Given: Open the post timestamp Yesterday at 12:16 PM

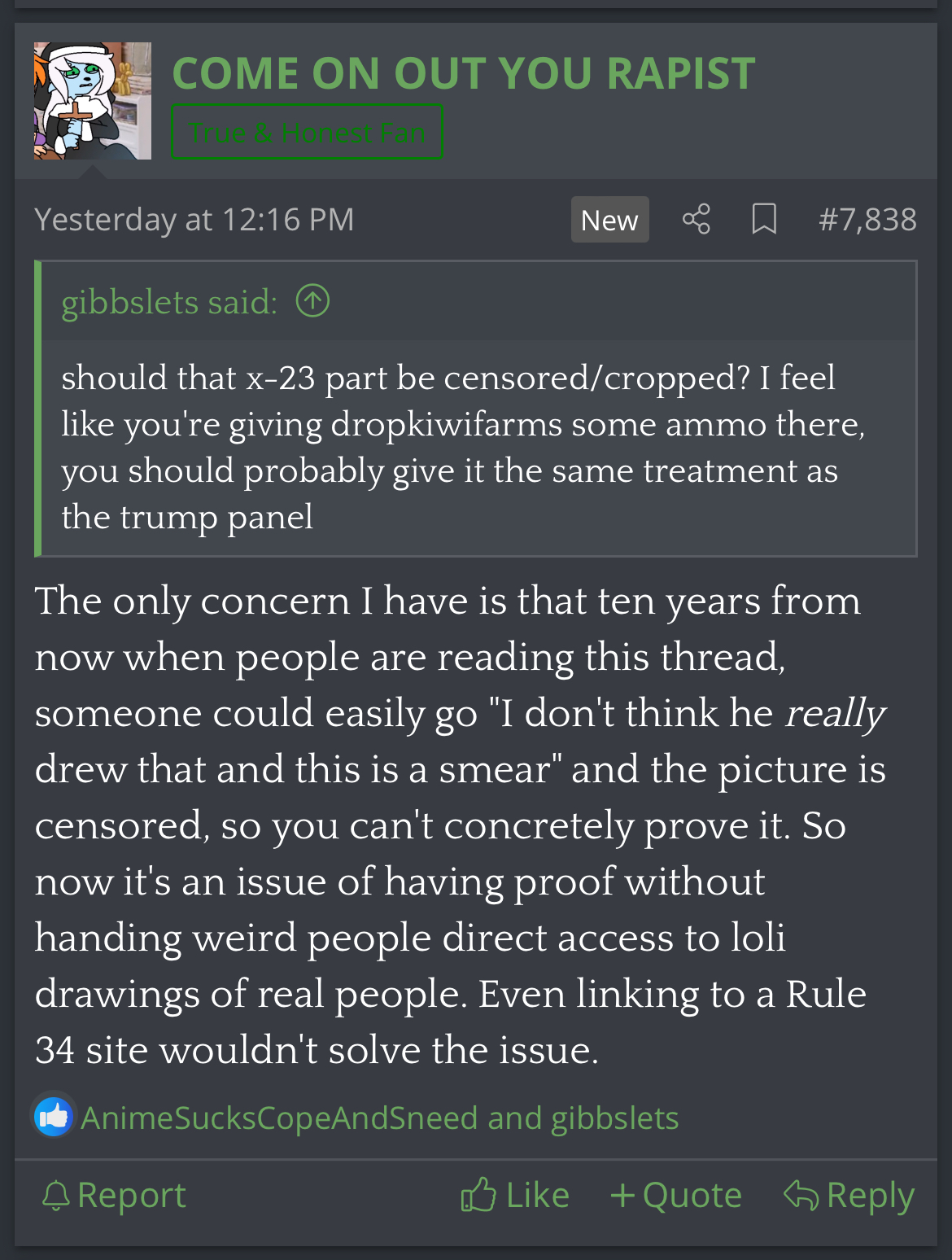Looking at the screenshot, I should click(x=194, y=220).
